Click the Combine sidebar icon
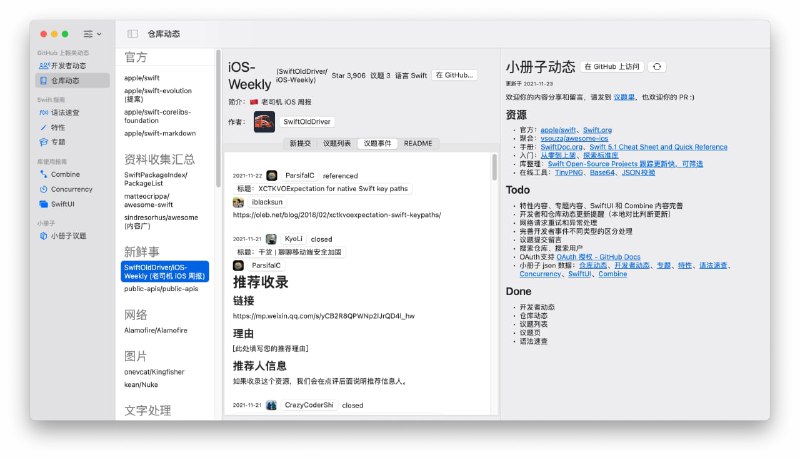 pyautogui.click(x=43, y=174)
